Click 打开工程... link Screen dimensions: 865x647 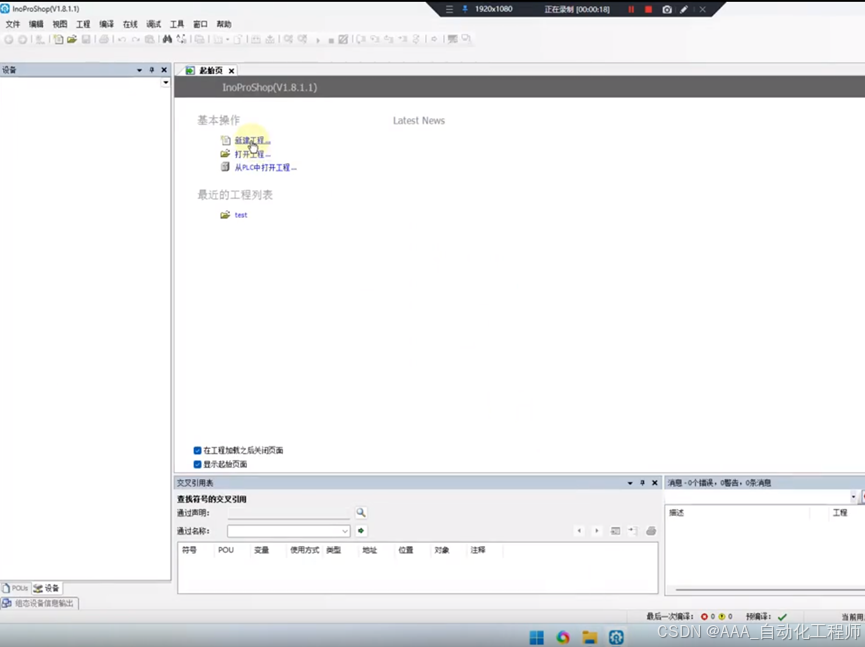(x=253, y=154)
